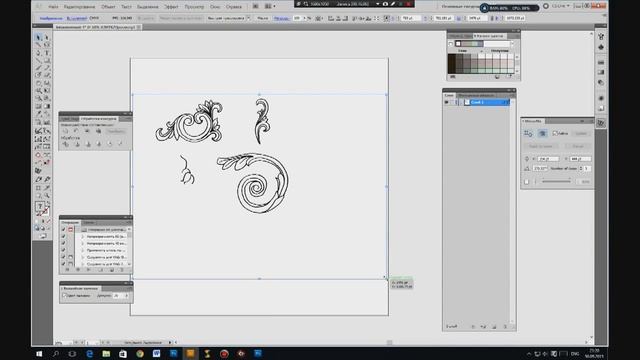Open the Окно menu
640x360 pixels.
click(x=215, y=7)
